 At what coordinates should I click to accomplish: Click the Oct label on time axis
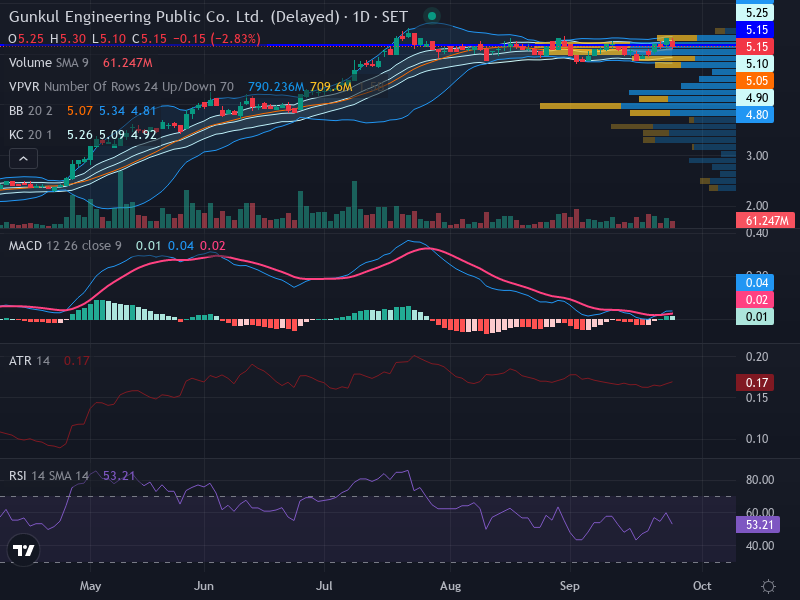coord(702,586)
